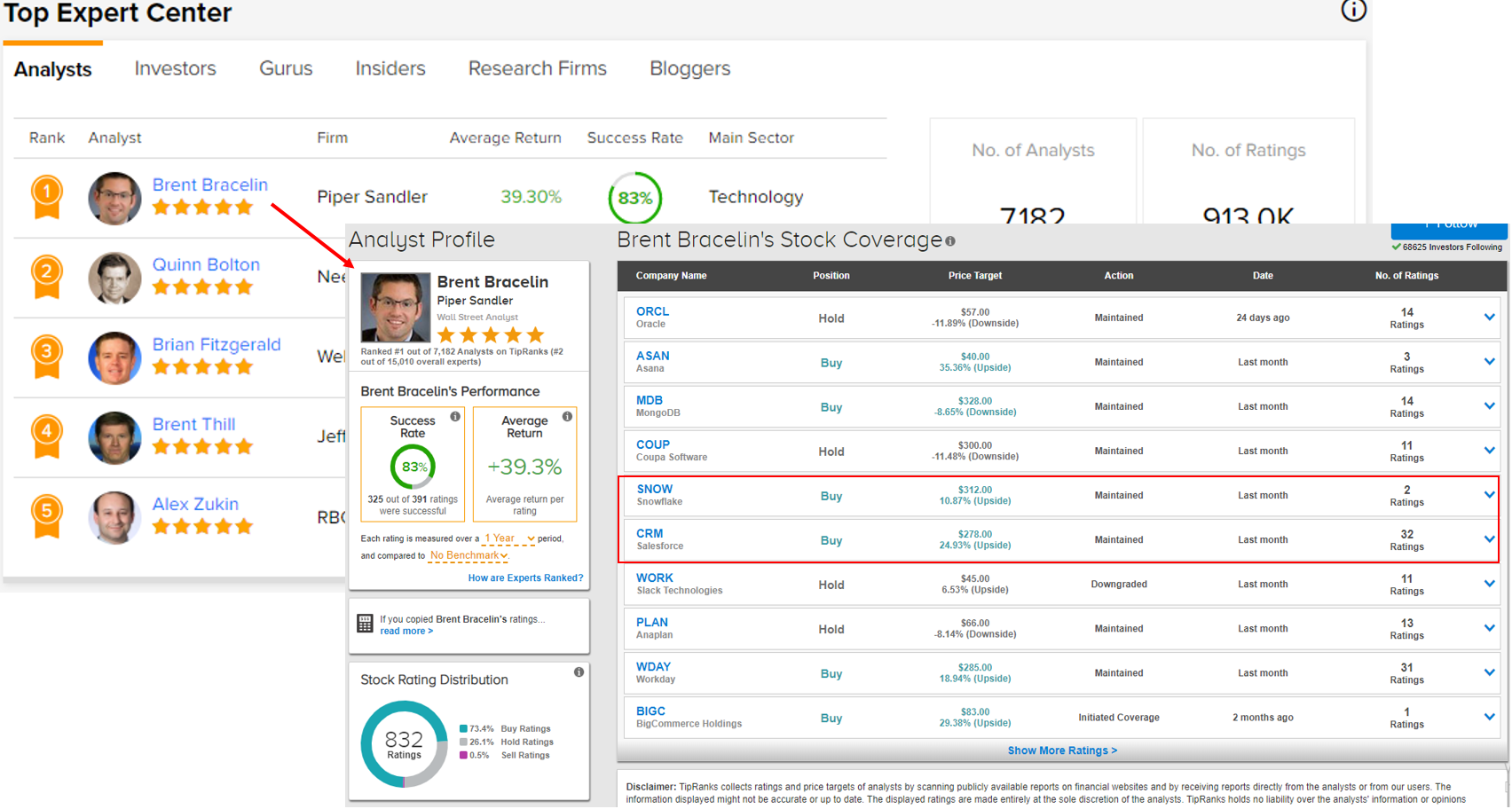This screenshot has height=809, width=1512.
Task: Expand the CRM Salesforce ratings row
Action: click(x=1490, y=538)
